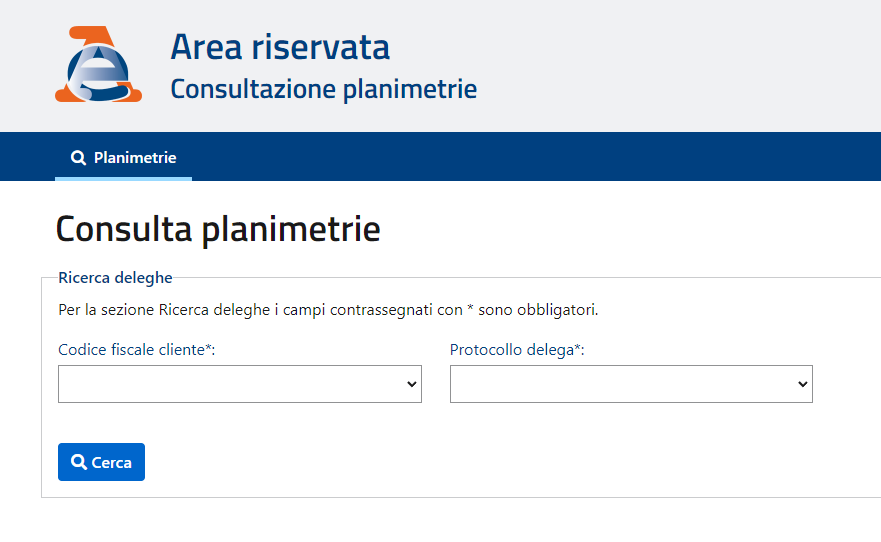
Task: Click the Ricerca deleghe section legend
Action: click(x=115, y=277)
